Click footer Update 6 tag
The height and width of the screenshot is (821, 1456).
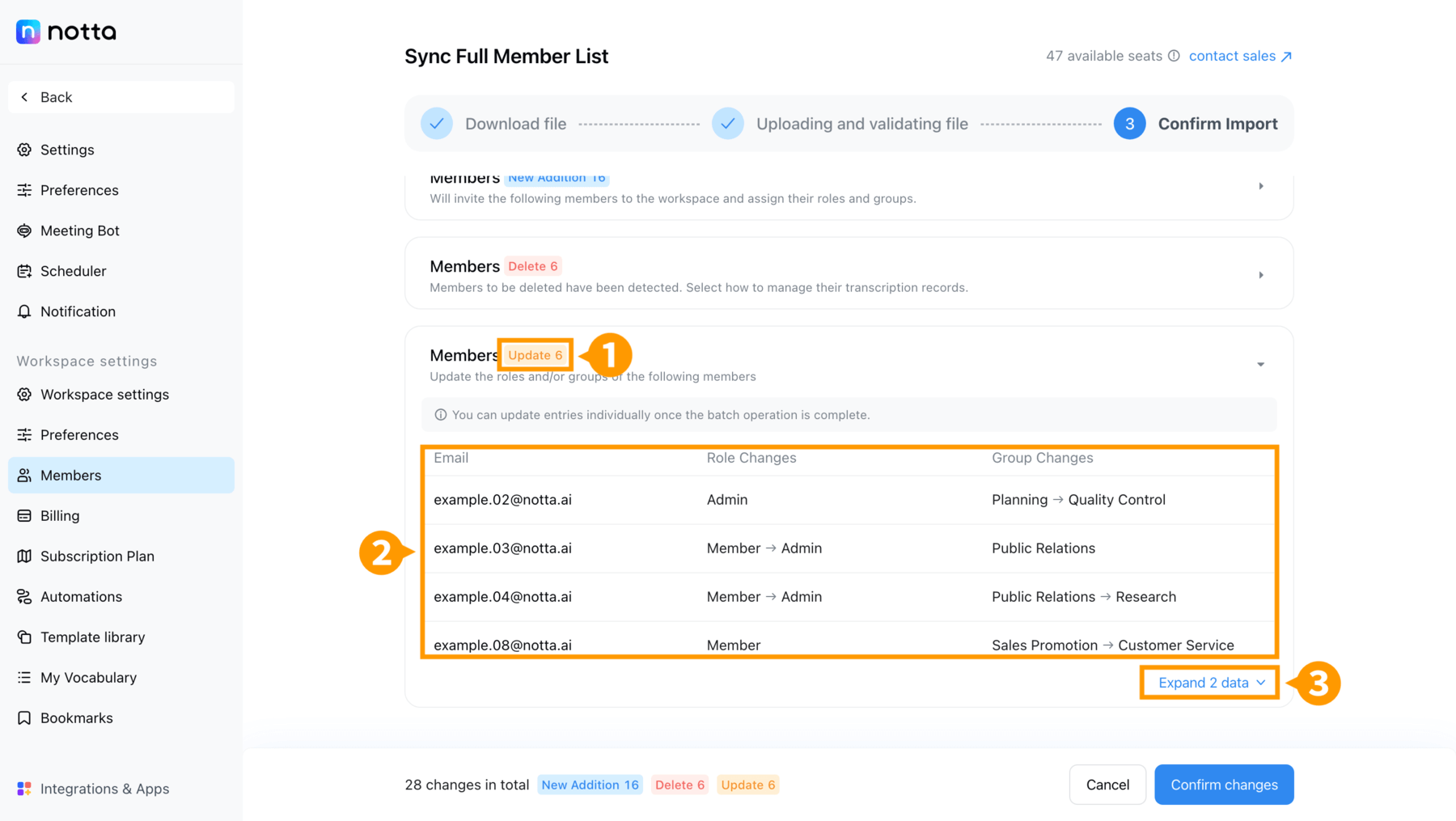tap(748, 785)
